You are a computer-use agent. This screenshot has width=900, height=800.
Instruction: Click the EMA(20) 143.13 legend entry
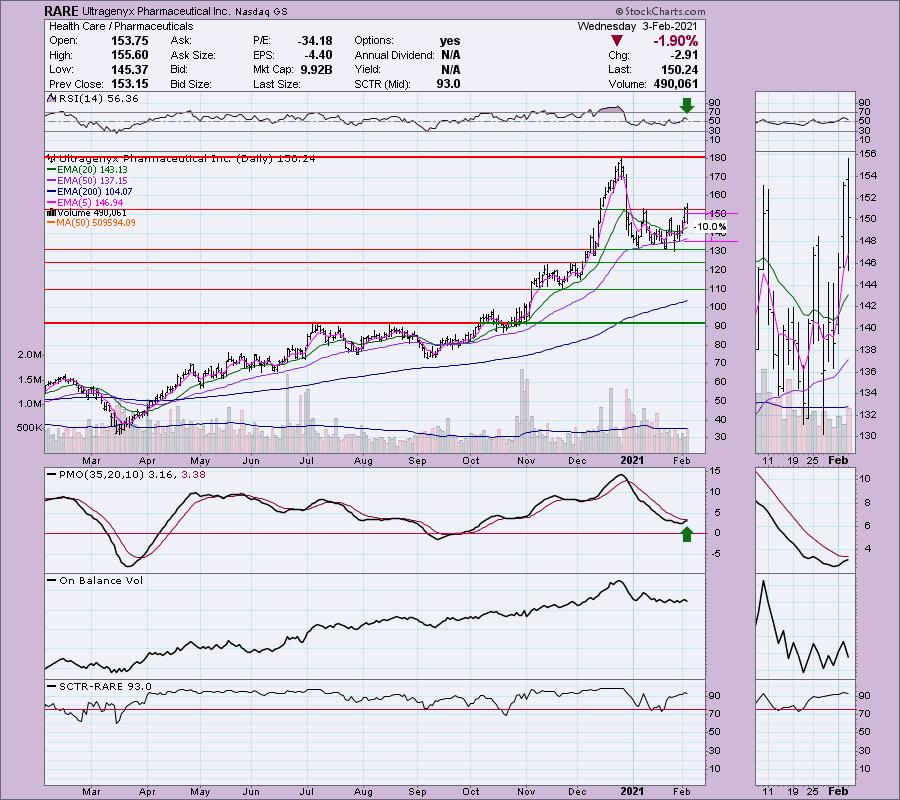(x=87, y=170)
